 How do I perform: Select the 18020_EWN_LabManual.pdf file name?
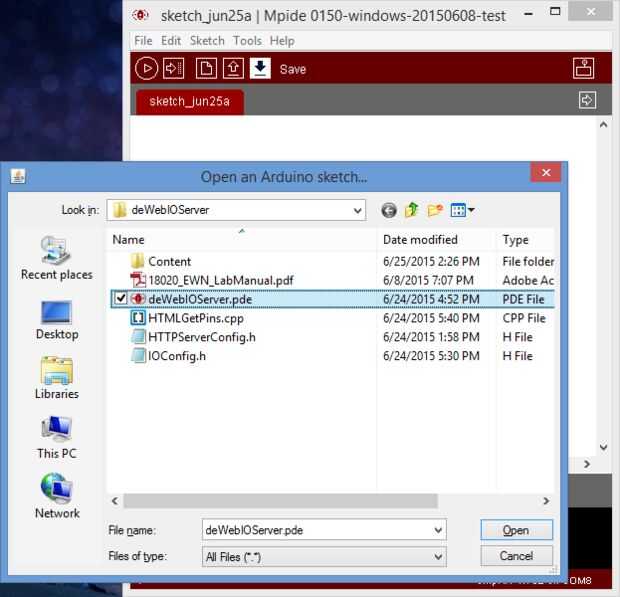221,280
